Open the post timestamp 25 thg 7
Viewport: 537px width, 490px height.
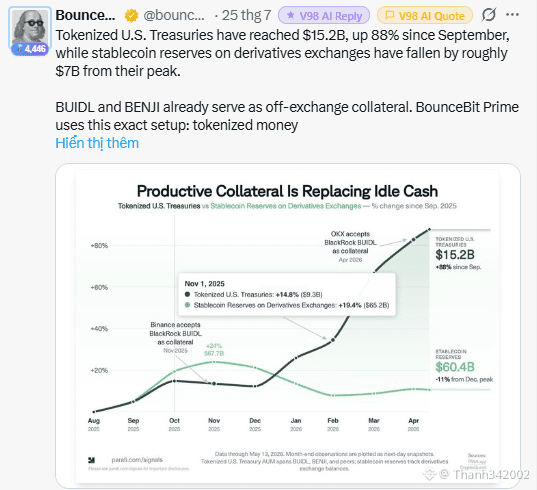(247, 15)
